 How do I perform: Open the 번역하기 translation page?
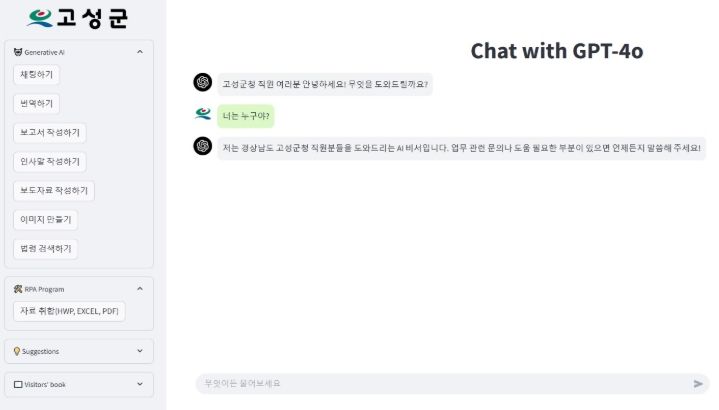[37, 104]
